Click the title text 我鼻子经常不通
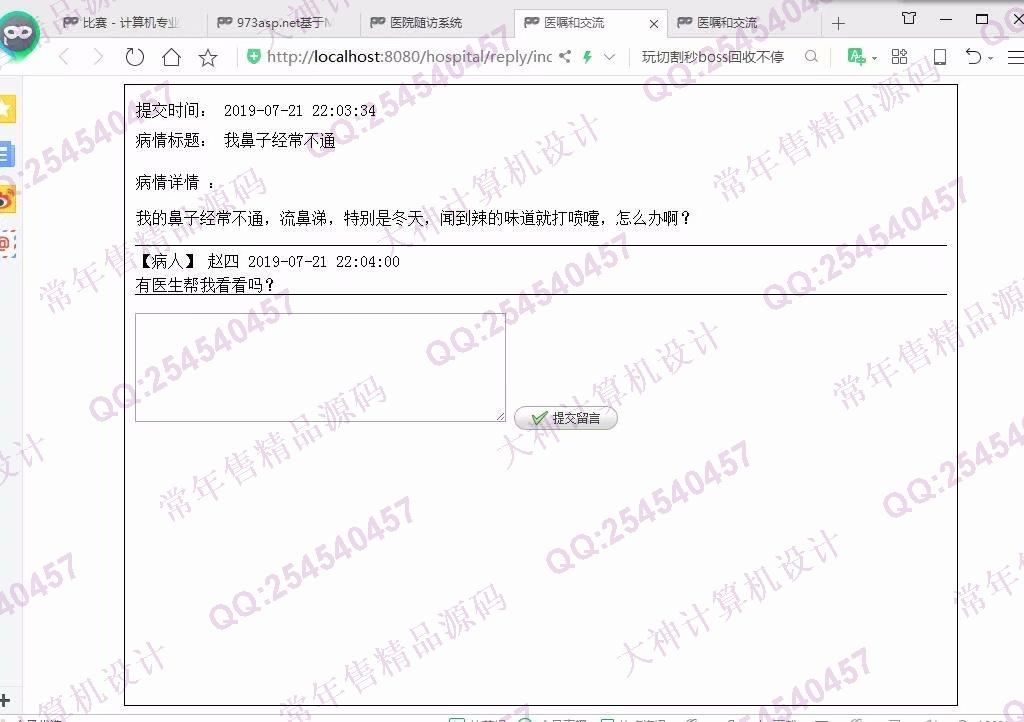The width and height of the screenshot is (1024, 722). point(280,140)
